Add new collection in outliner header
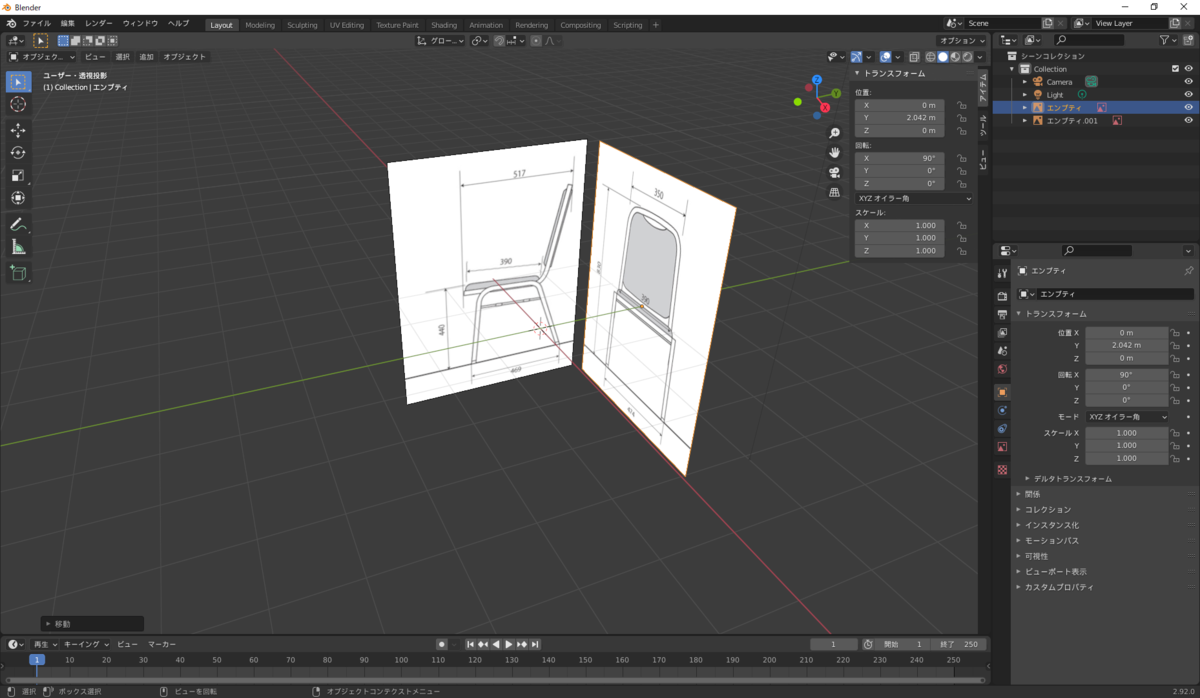The width and height of the screenshot is (1200, 698). [1187, 40]
